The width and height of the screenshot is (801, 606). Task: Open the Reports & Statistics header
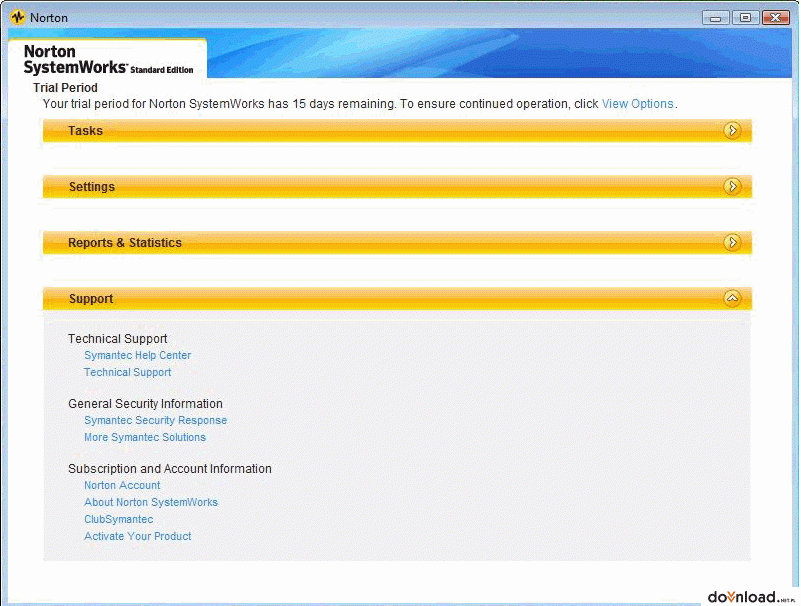pos(397,242)
